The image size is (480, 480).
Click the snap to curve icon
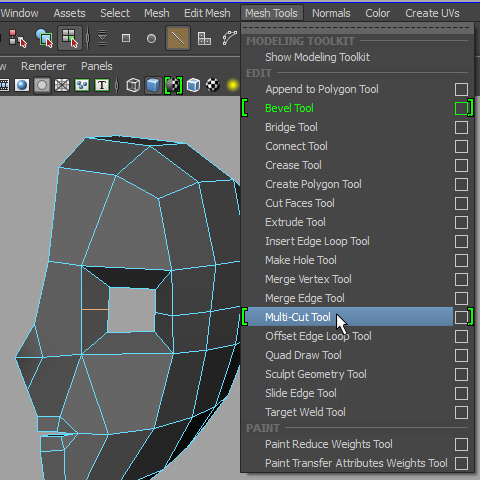point(230,38)
